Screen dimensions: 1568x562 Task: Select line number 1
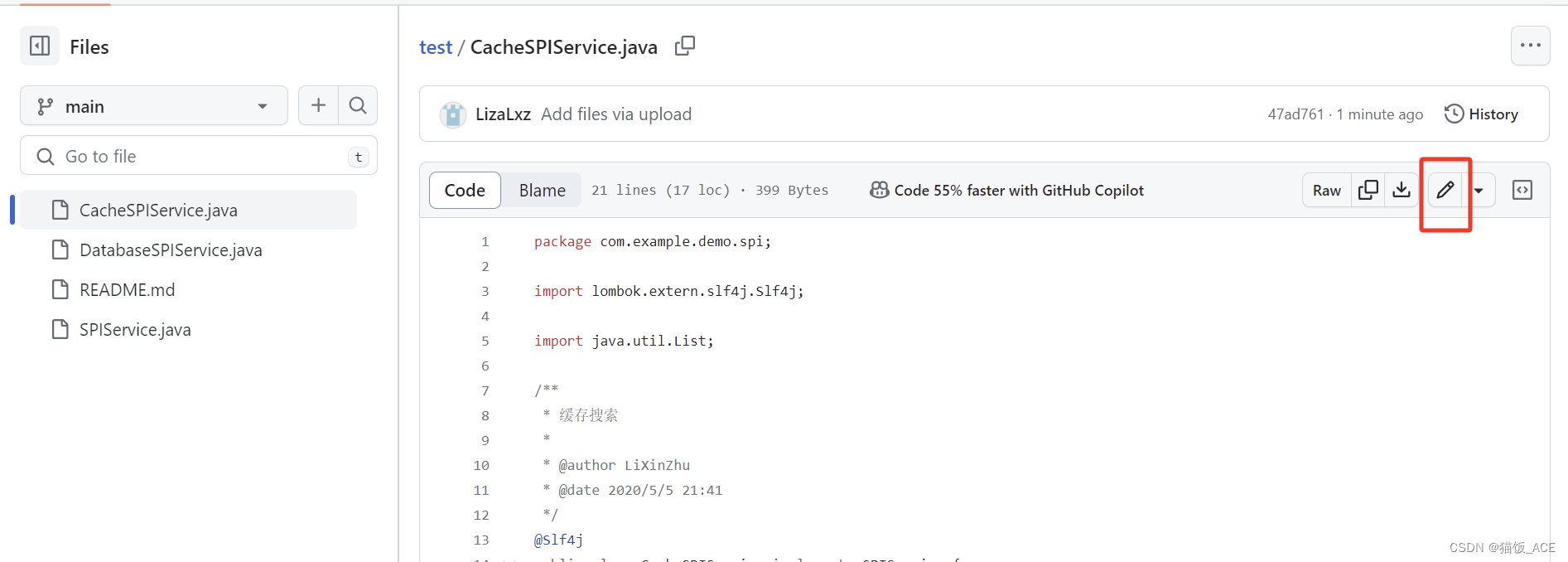(x=485, y=241)
